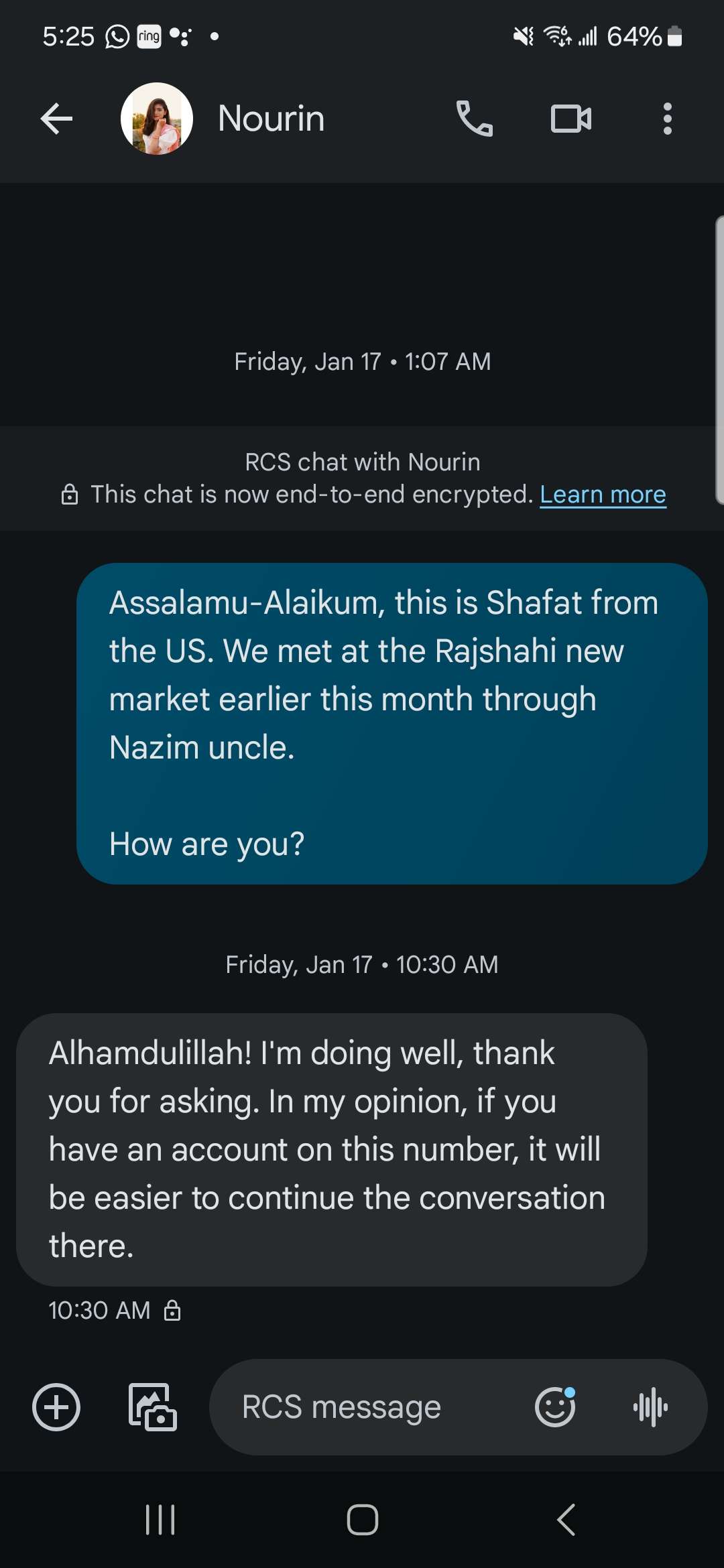This screenshot has height=1568, width=724.
Task: Tap the back arrow in the header
Action: [x=56, y=119]
